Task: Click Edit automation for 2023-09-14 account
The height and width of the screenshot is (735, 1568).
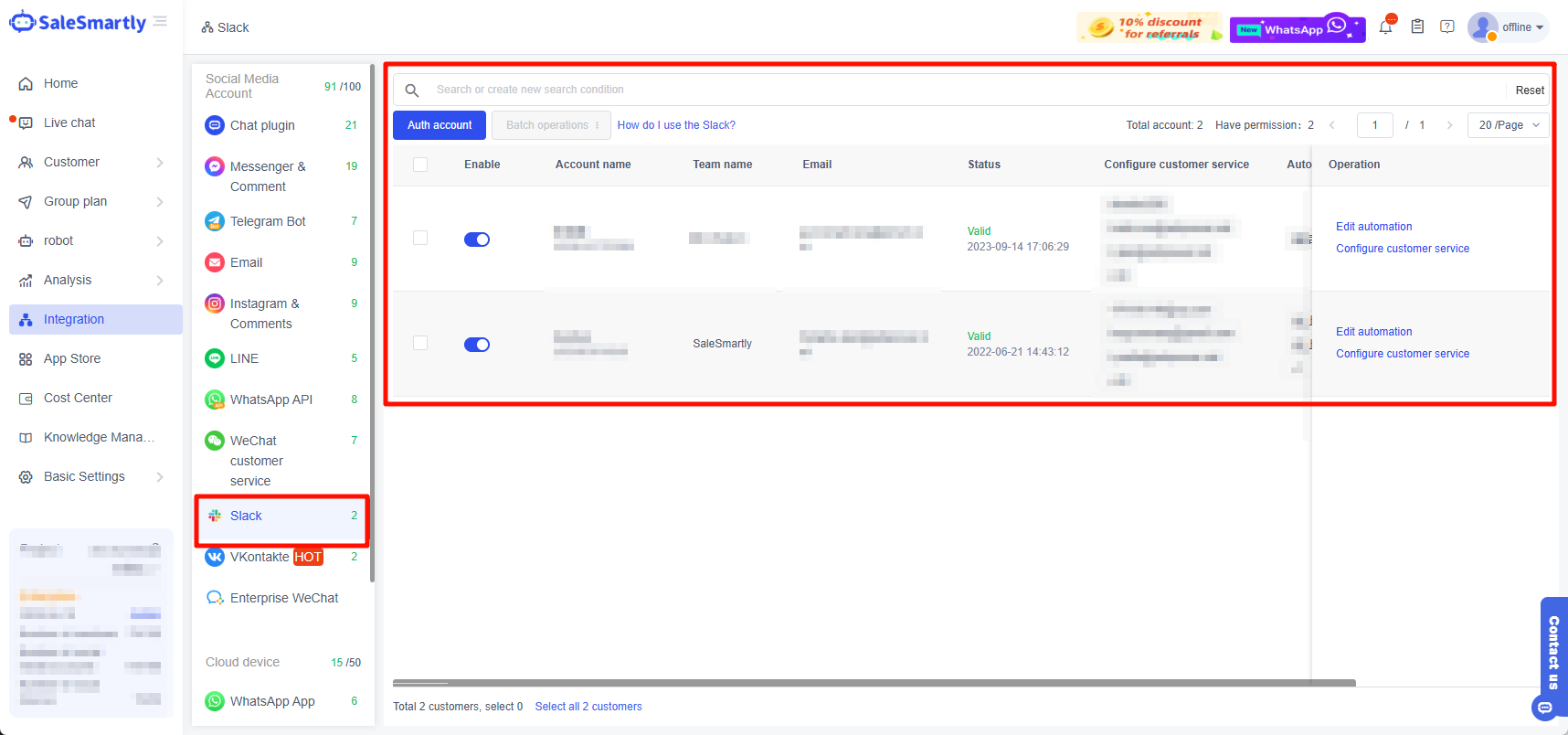Action: [x=1373, y=227]
